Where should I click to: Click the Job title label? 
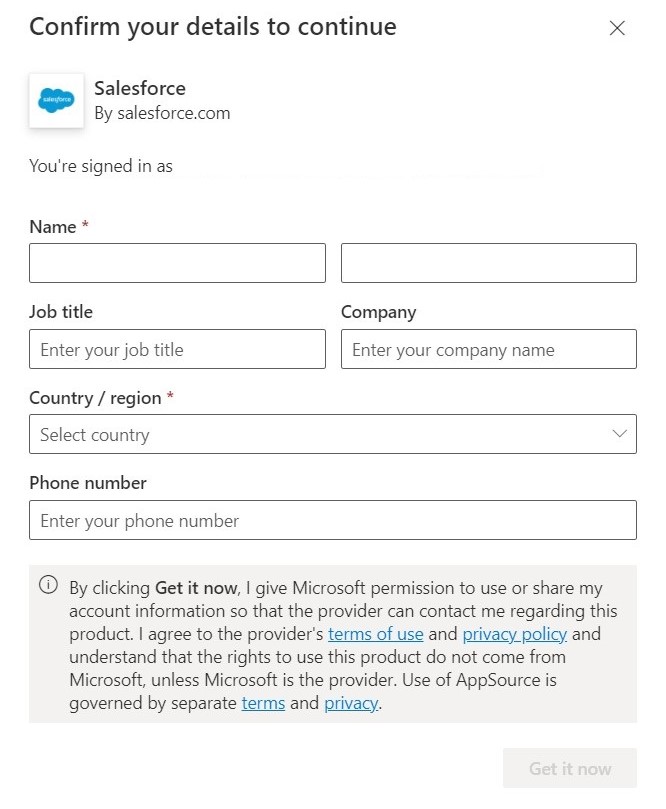61,312
